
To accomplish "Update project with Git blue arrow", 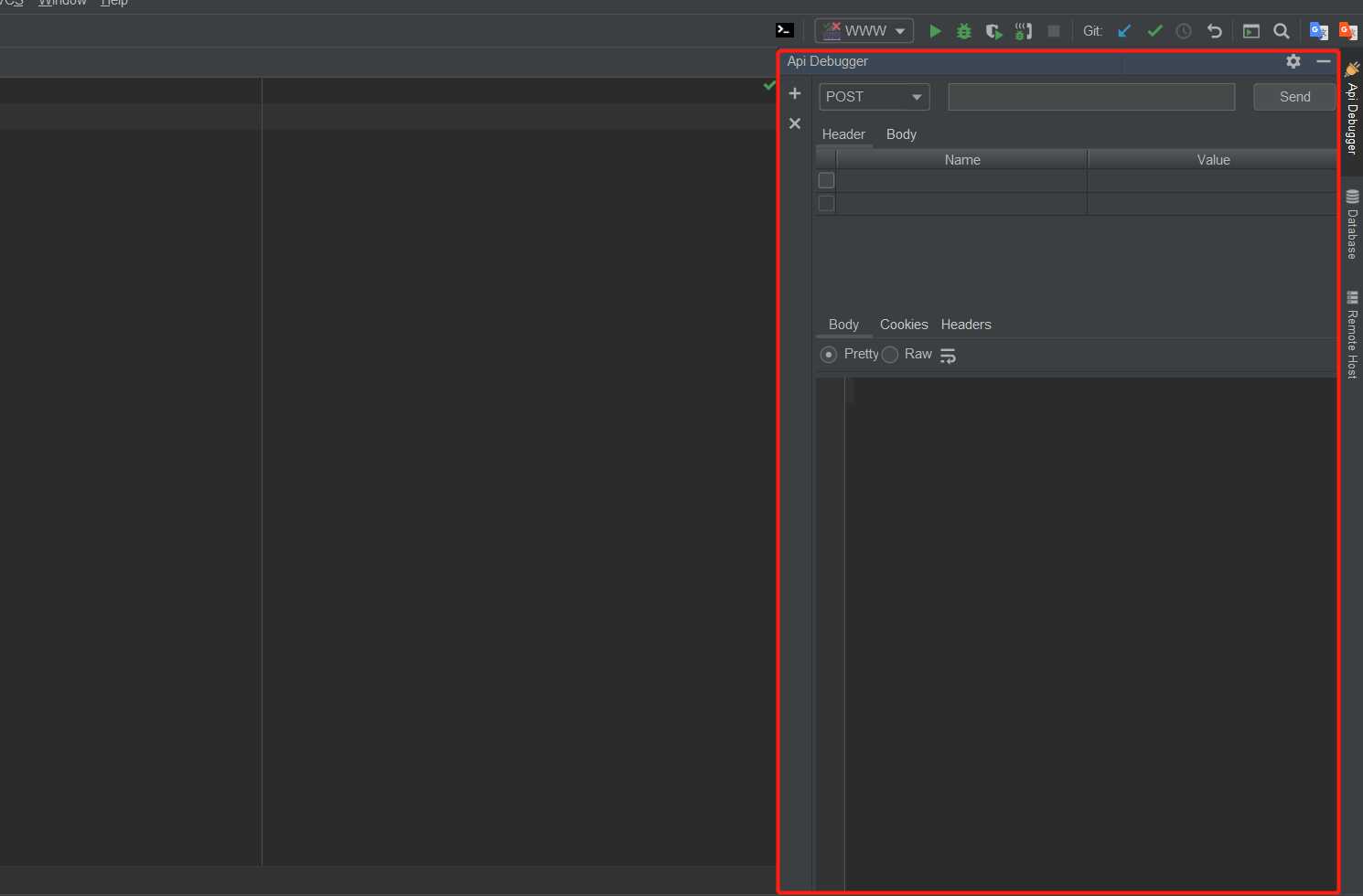I will coord(1124,31).
